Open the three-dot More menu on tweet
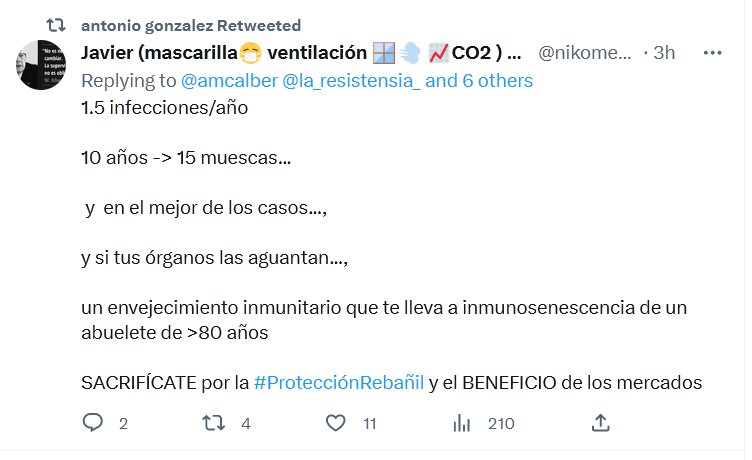This screenshot has height=460, width=752. (713, 52)
